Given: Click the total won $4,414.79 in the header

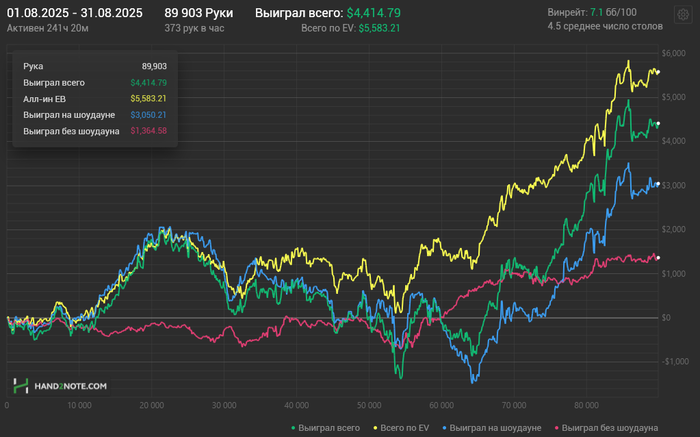Looking at the screenshot, I should pos(374,13).
